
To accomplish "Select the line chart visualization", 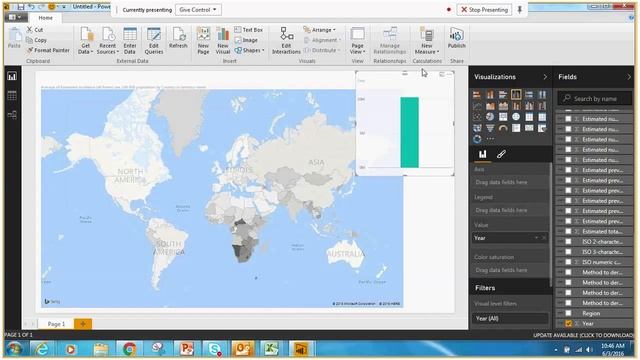I will (x=477, y=106).
